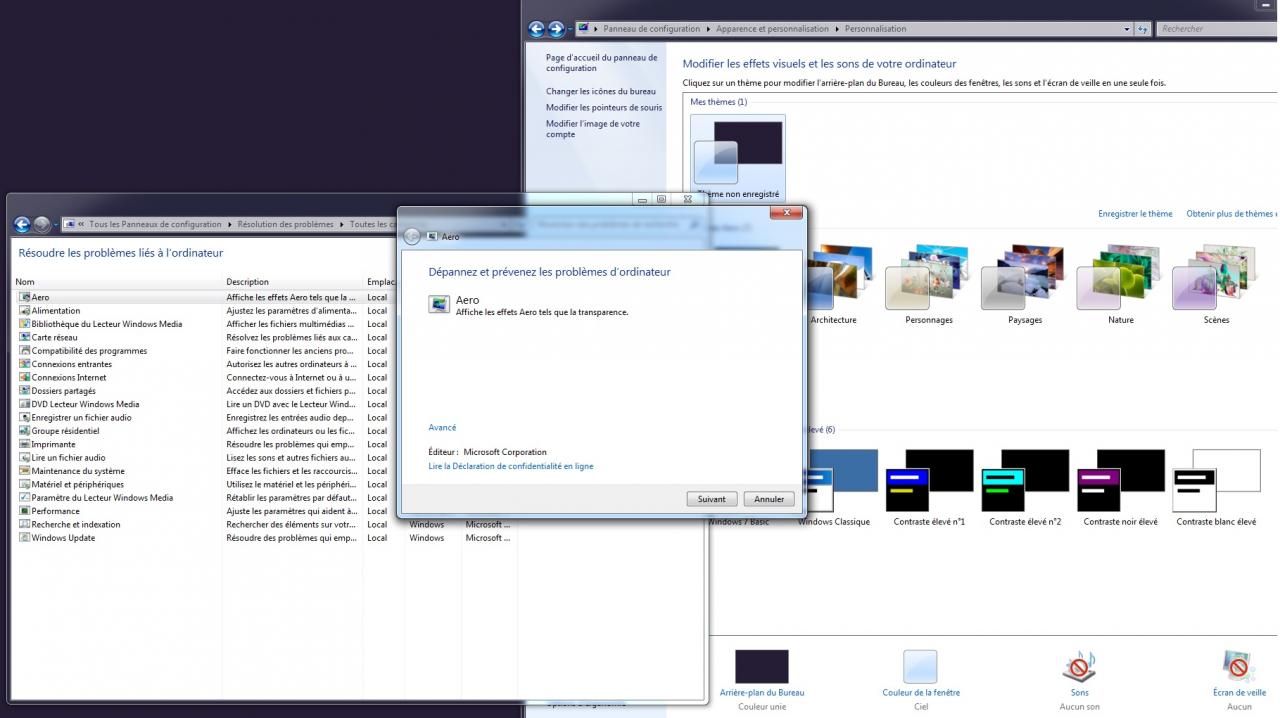Viewport: 1280px width, 718px height.
Task: Click the Compatibilité des programmes icon
Action: pos(24,351)
